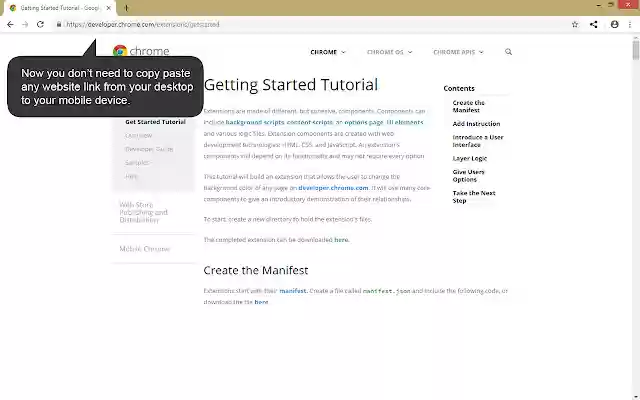The width and height of the screenshot is (640, 400).
Task: Click the site search magnifier icon
Action: 508,52
